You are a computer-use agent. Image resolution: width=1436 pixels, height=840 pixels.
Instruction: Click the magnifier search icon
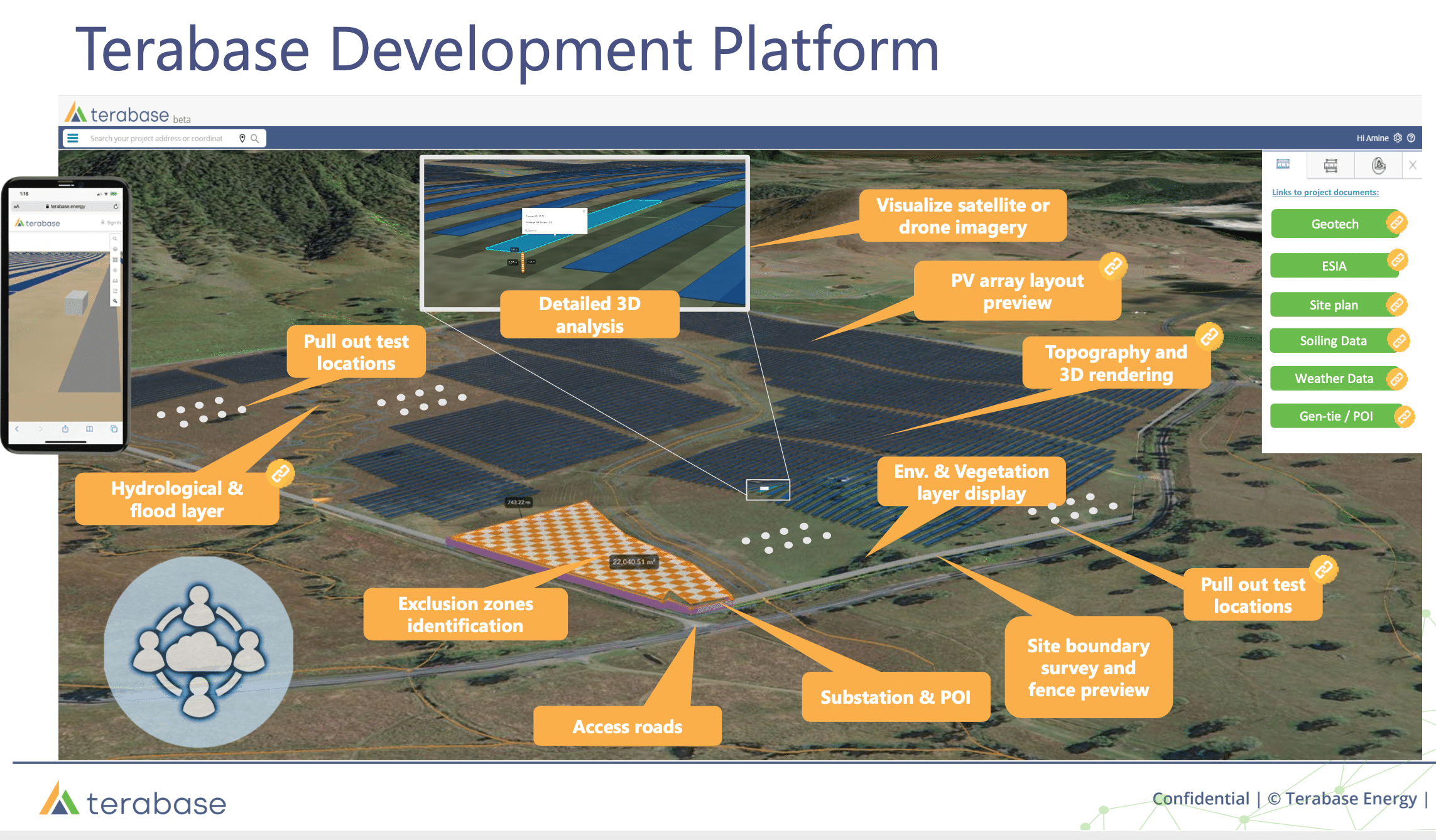[x=256, y=137]
